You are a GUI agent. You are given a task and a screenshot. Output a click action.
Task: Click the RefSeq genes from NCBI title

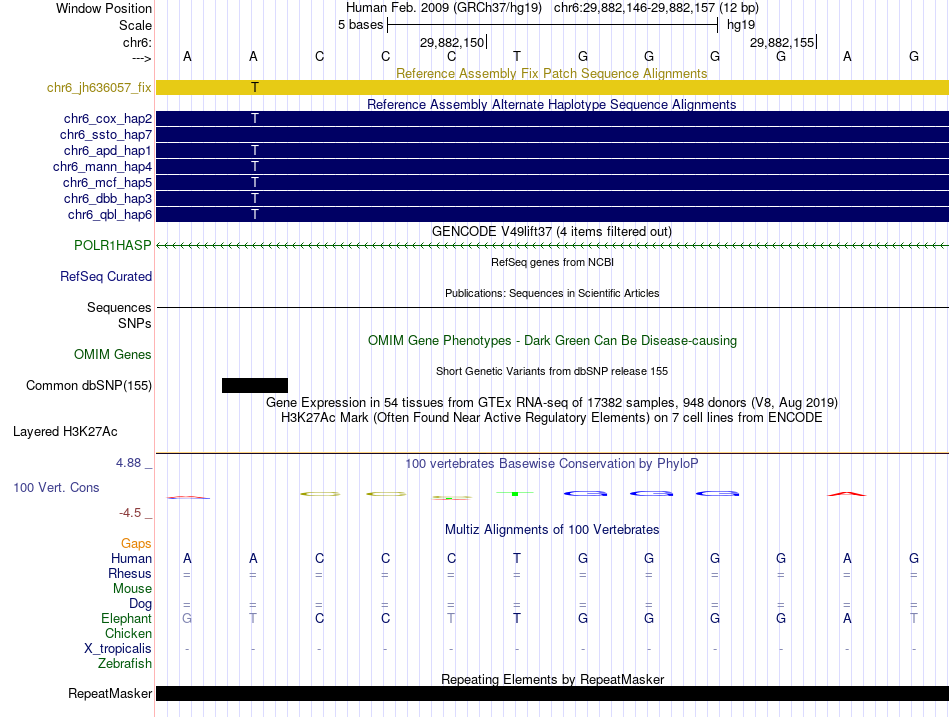tap(552, 262)
